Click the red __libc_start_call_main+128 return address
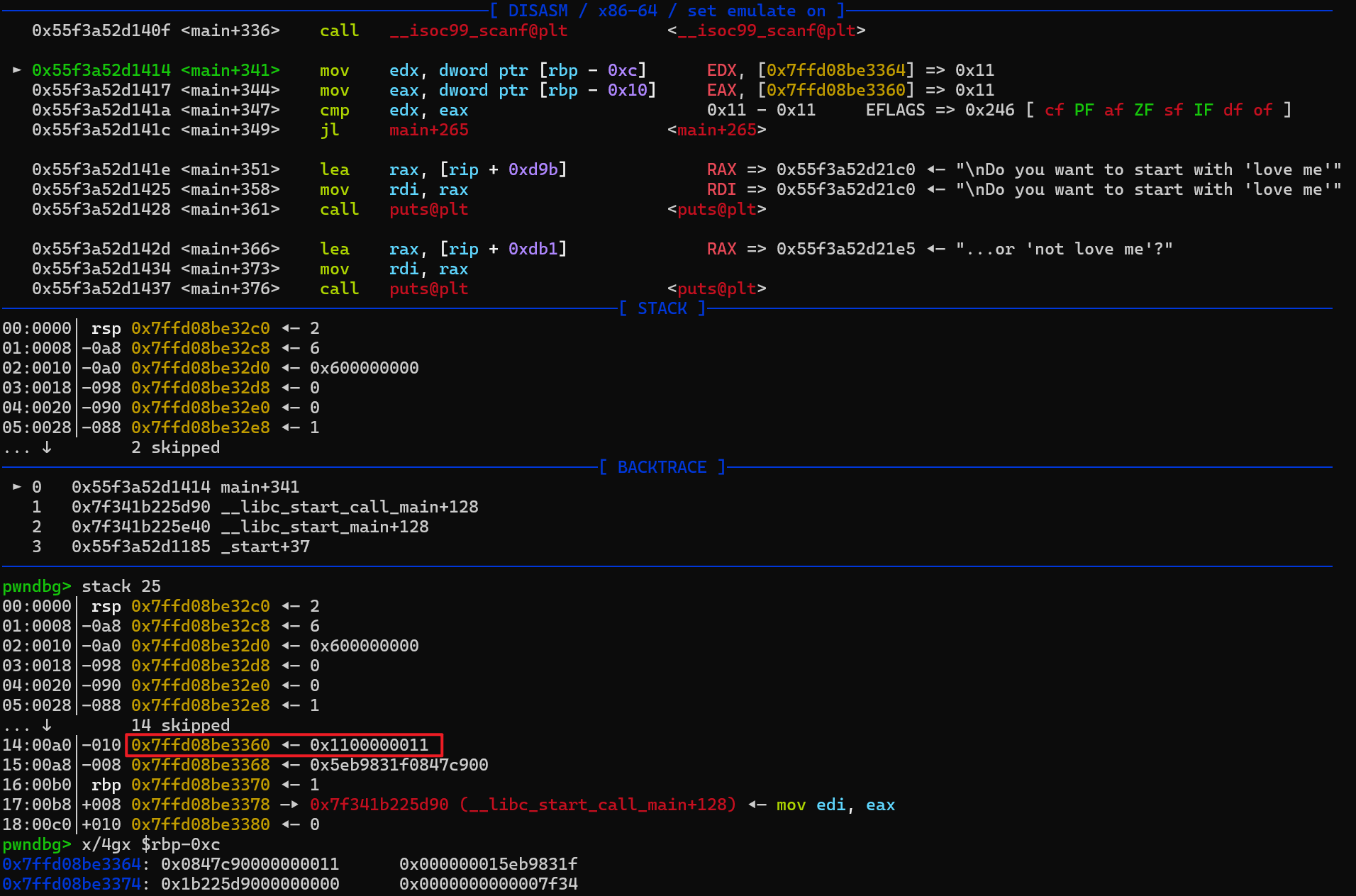Screen dimensions: 1356x896 pos(522,805)
